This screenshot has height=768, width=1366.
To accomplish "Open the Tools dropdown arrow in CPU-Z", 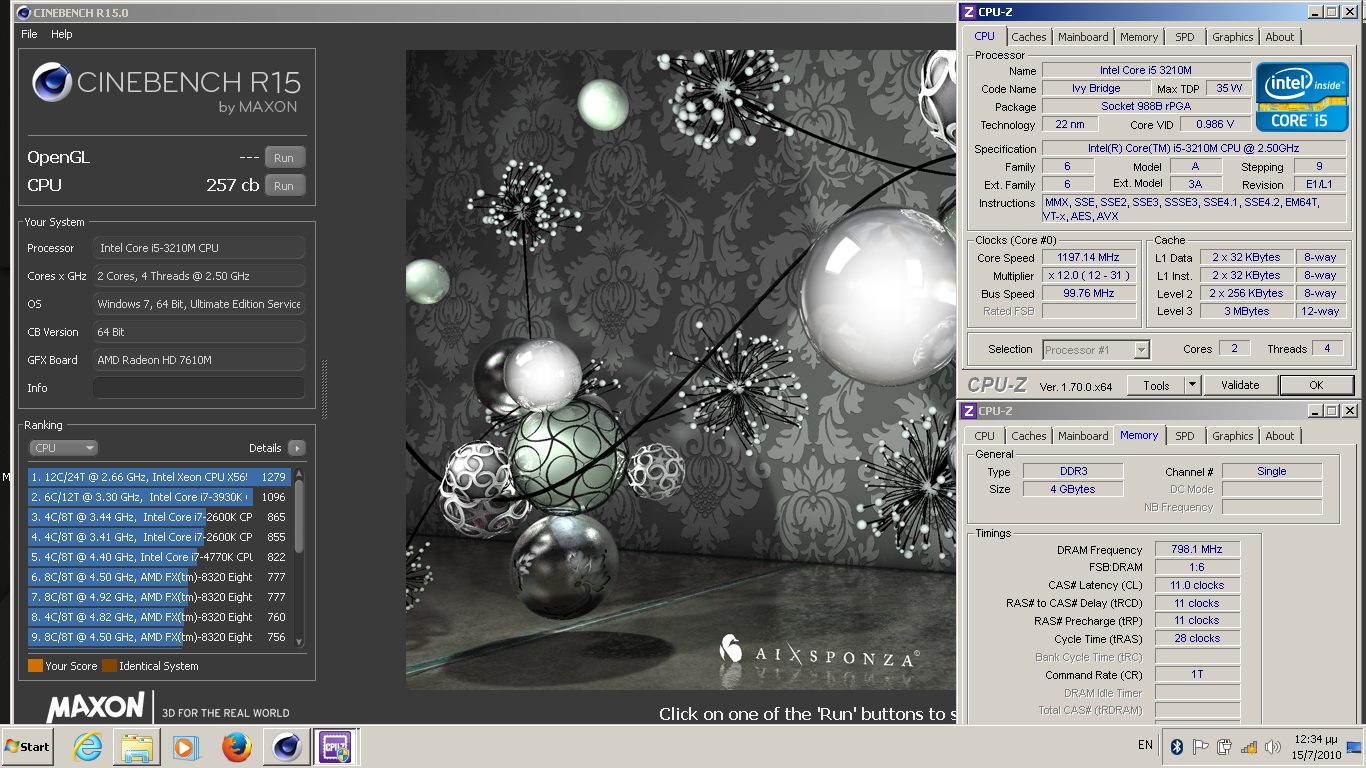I will pos(1192,385).
